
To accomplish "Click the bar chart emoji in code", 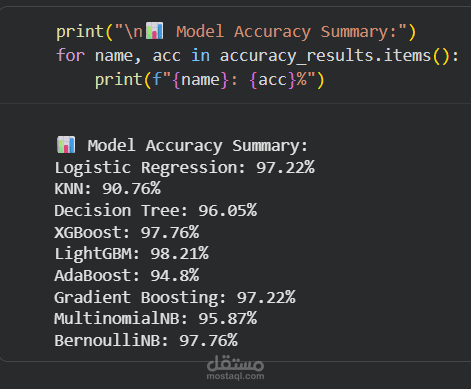I will coord(155,31).
